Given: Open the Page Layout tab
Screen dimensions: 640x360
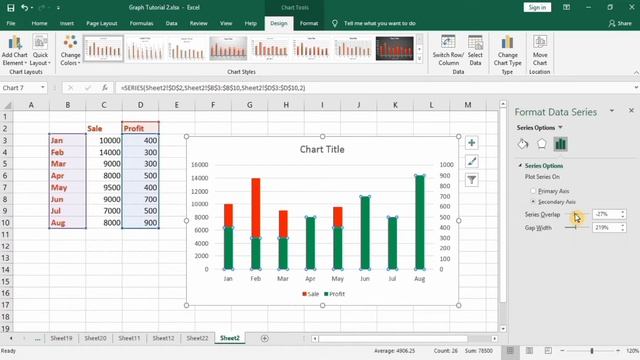Looking at the screenshot, I should pyautogui.click(x=102, y=24).
